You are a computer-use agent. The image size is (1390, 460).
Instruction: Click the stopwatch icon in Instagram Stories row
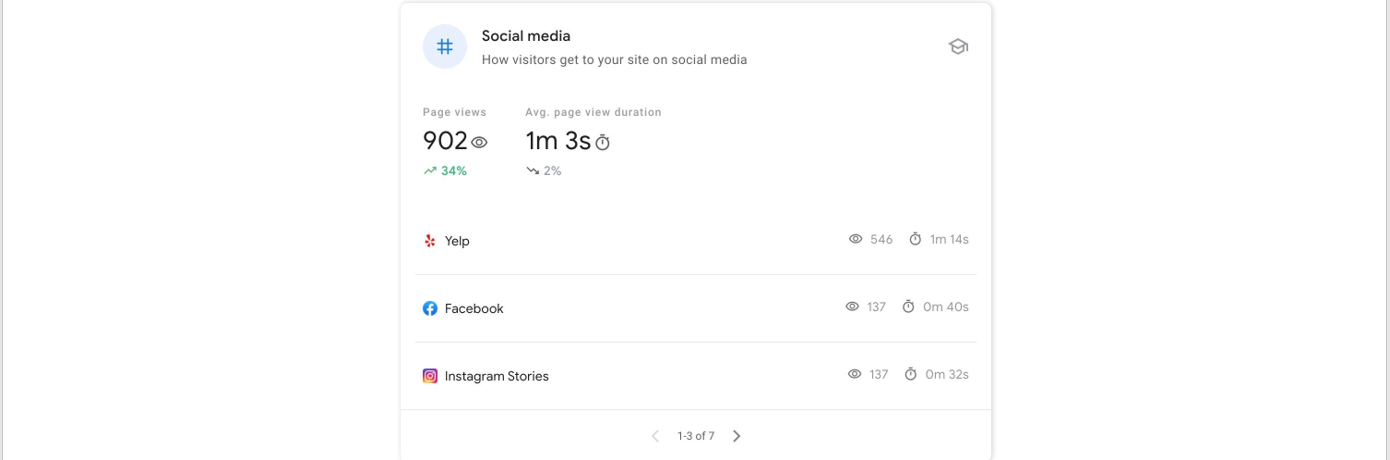911,374
